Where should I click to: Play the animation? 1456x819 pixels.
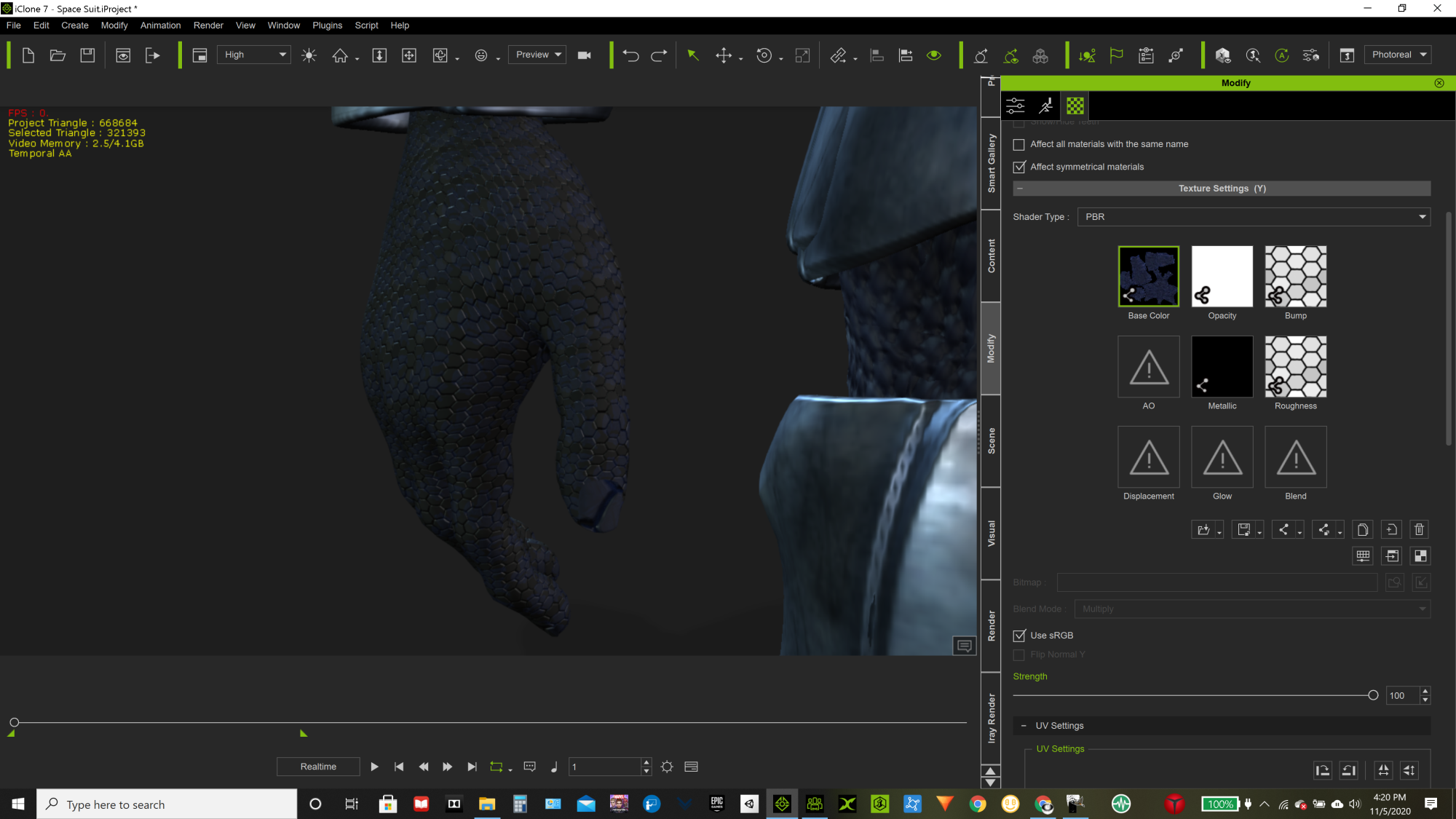374,767
